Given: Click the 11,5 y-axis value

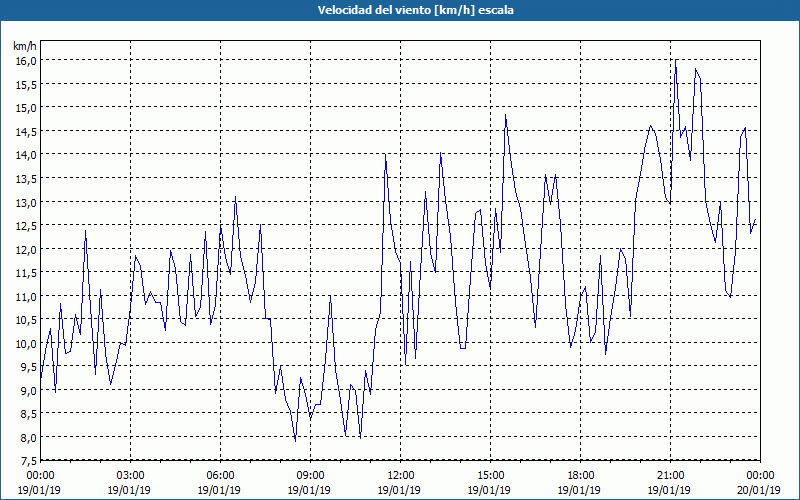Looking at the screenshot, I should point(27,272).
